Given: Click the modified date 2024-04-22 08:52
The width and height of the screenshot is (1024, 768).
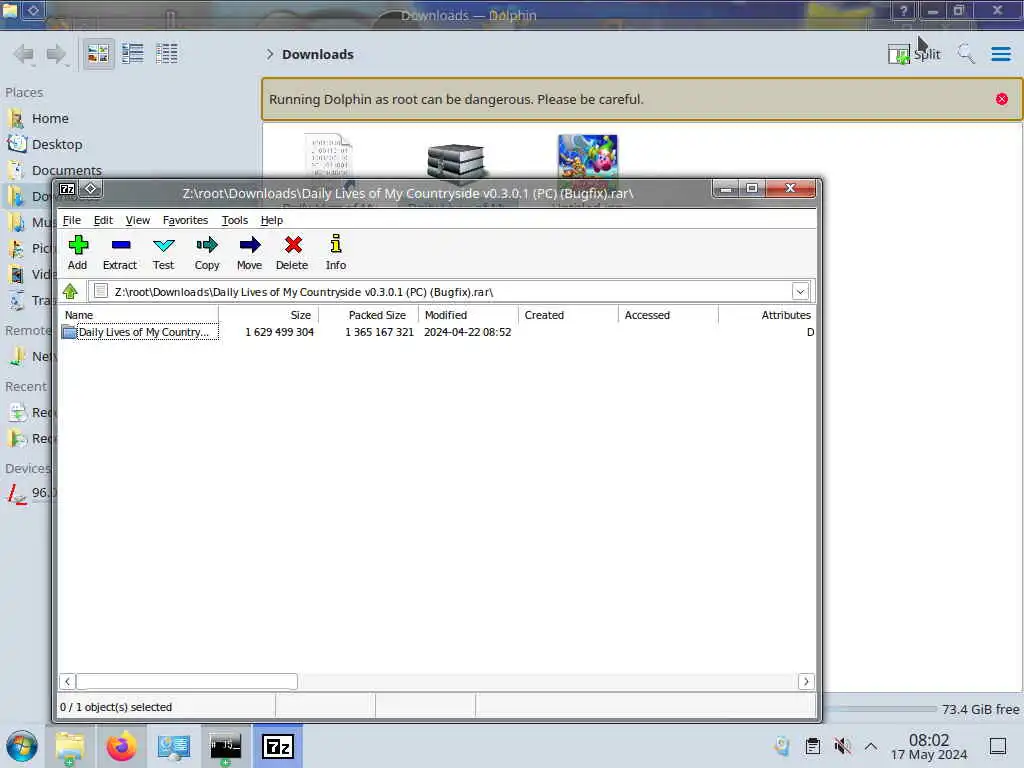Looking at the screenshot, I should coord(468,332).
